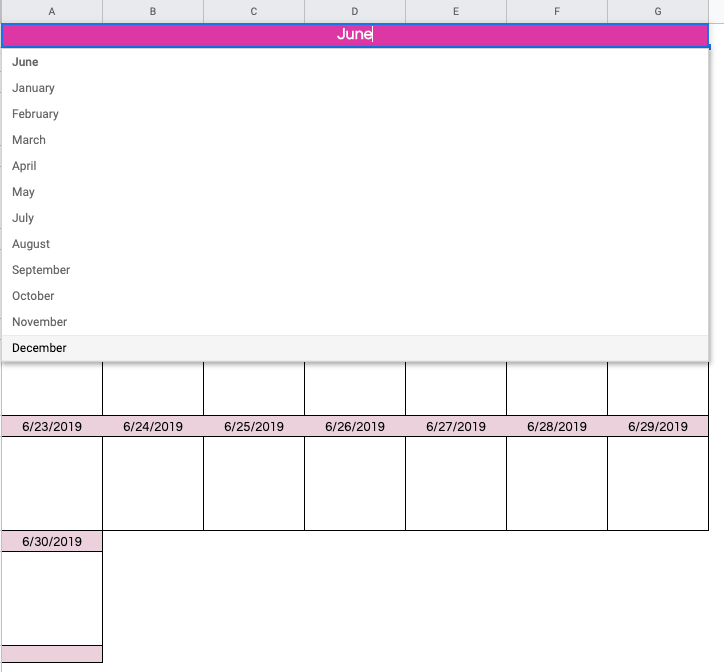Click the 6/29/2019 date cell
The image size is (724, 672).
point(658,426)
